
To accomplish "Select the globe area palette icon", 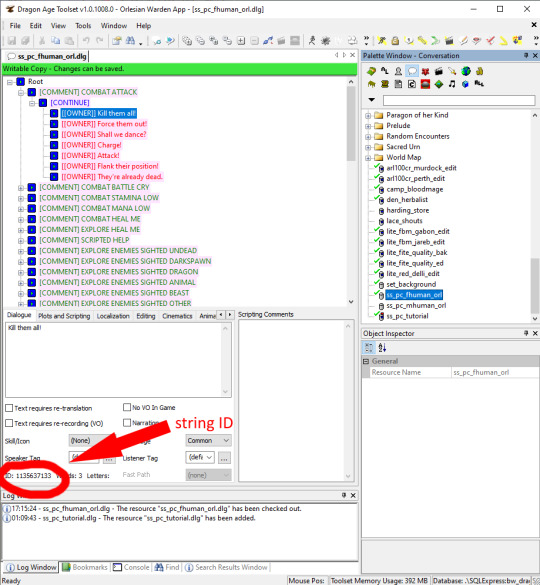I will (466, 71).
